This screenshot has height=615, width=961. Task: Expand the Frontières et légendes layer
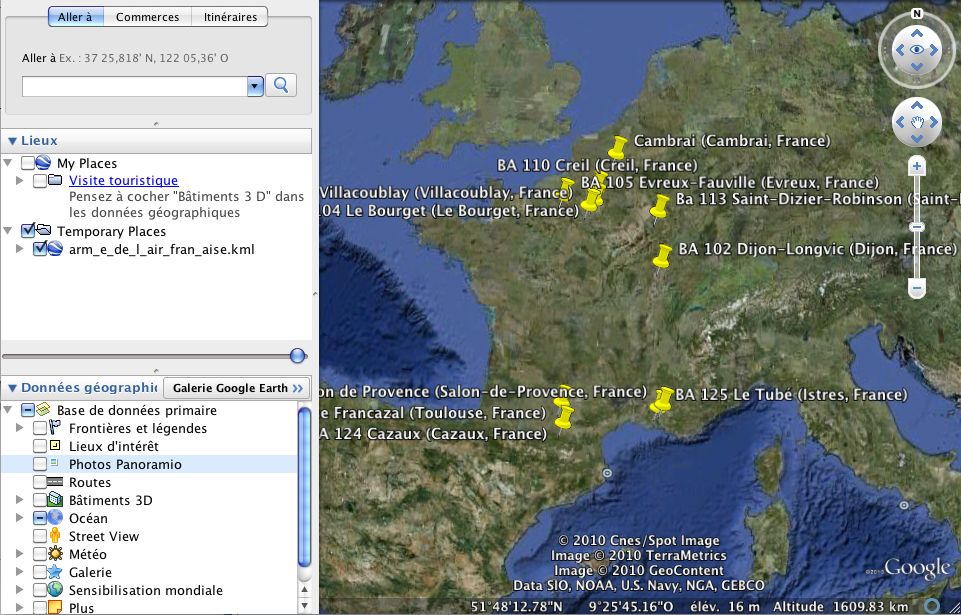coord(19,429)
